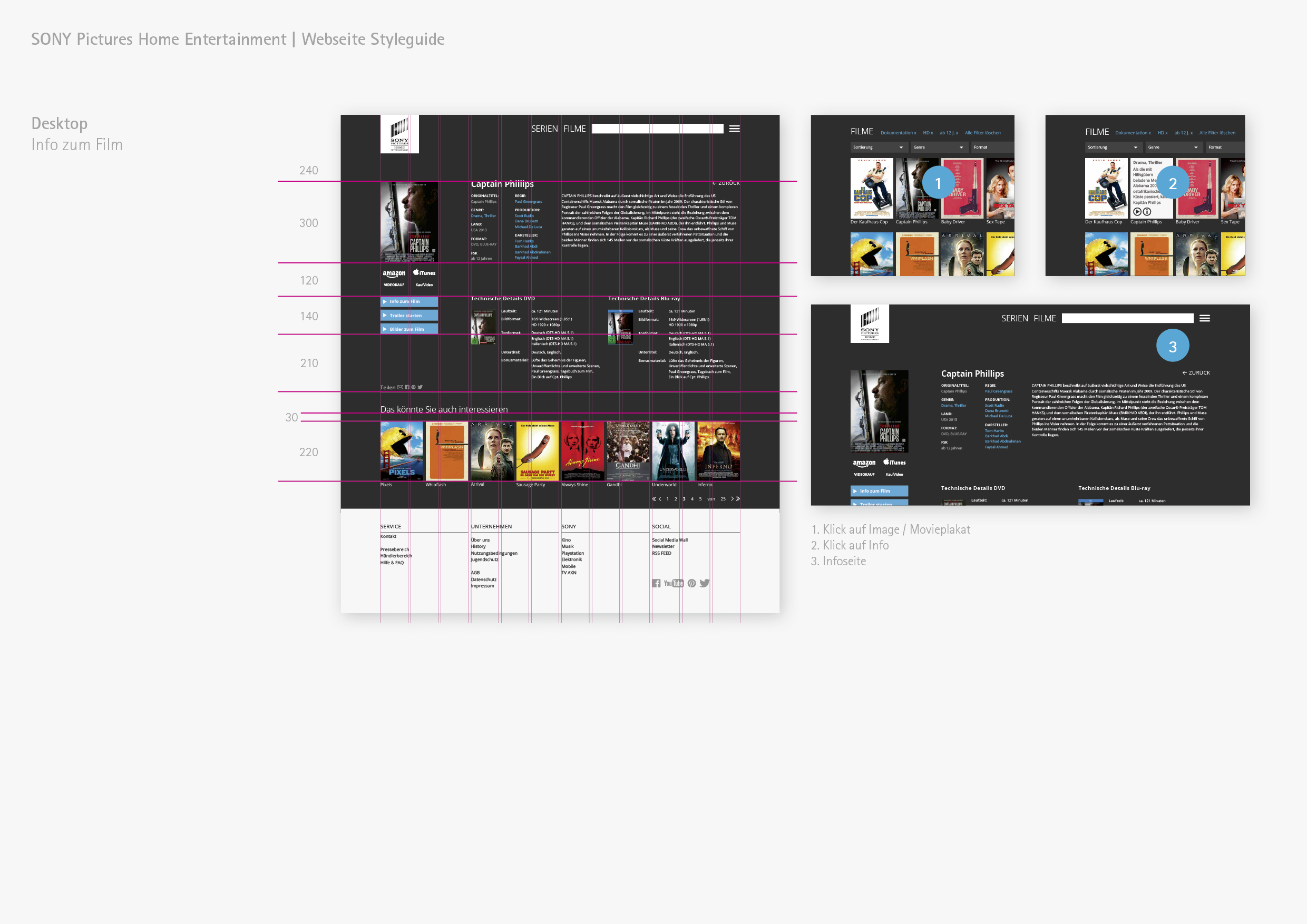Go to page 4 in pagination
The width and height of the screenshot is (1307, 924).
pos(692,499)
